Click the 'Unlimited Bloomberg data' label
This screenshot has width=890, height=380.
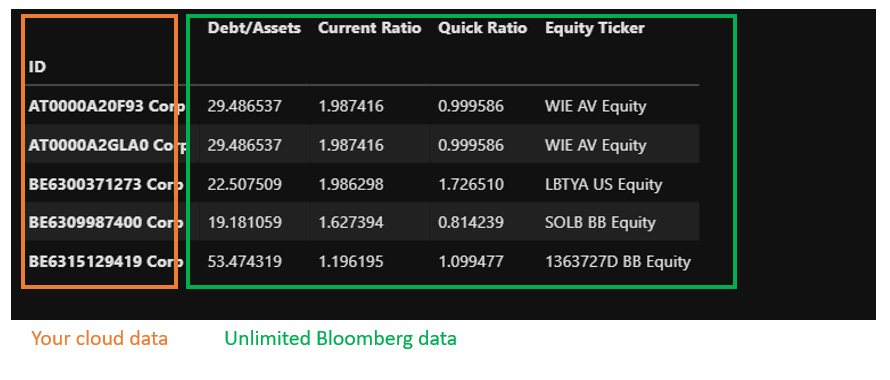[340, 339]
